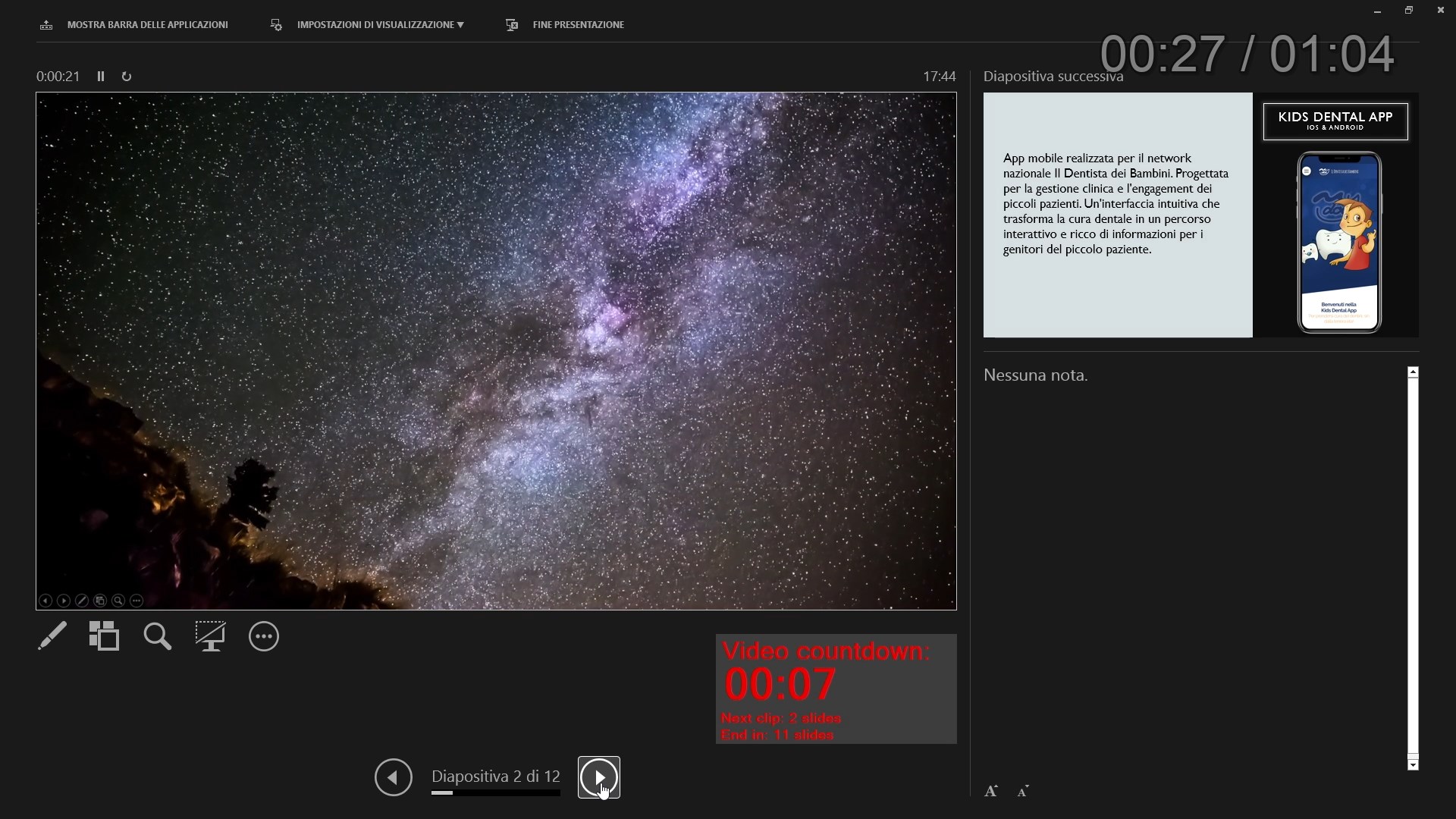Black out or restore the slide show
The height and width of the screenshot is (819, 1456).
(x=210, y=636)
